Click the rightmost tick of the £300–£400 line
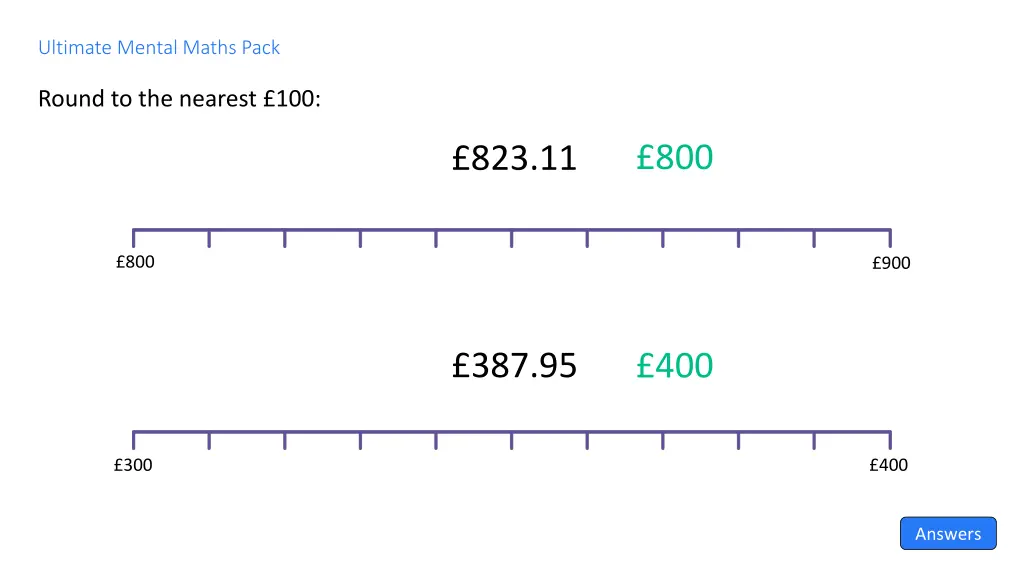The height and width of the screenshot is (576, 1024). [890, 440]
